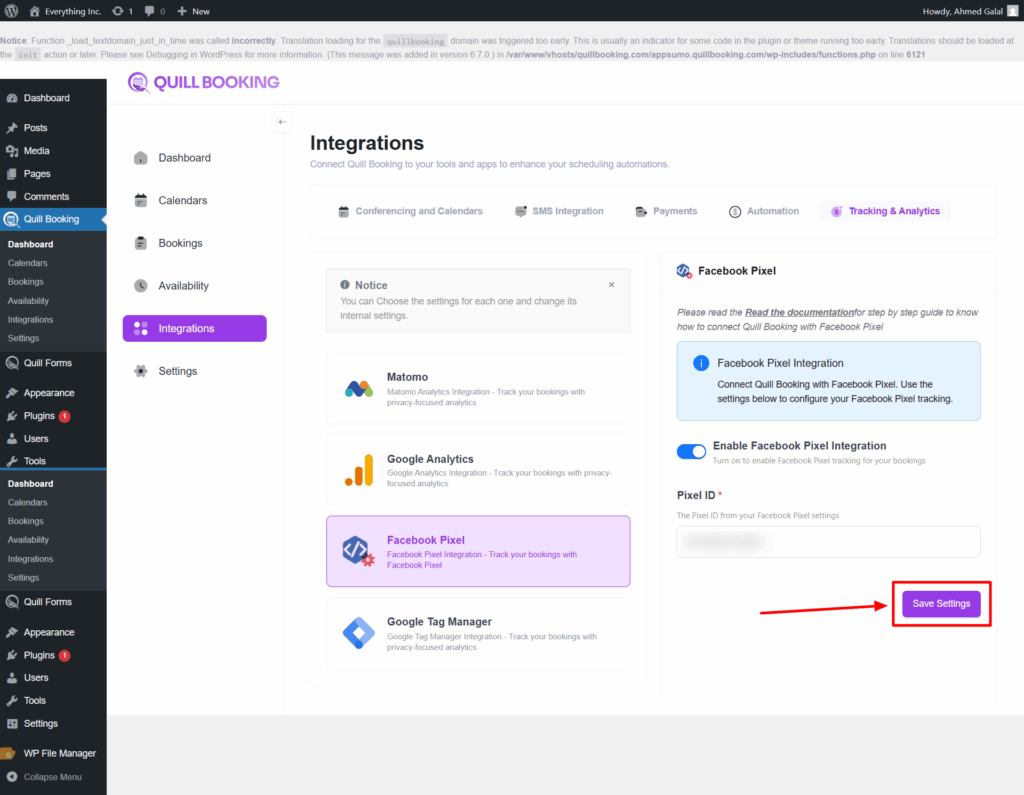Click the Pixel ID input field
The image size is (1024, 795).
tap(828, 542)
